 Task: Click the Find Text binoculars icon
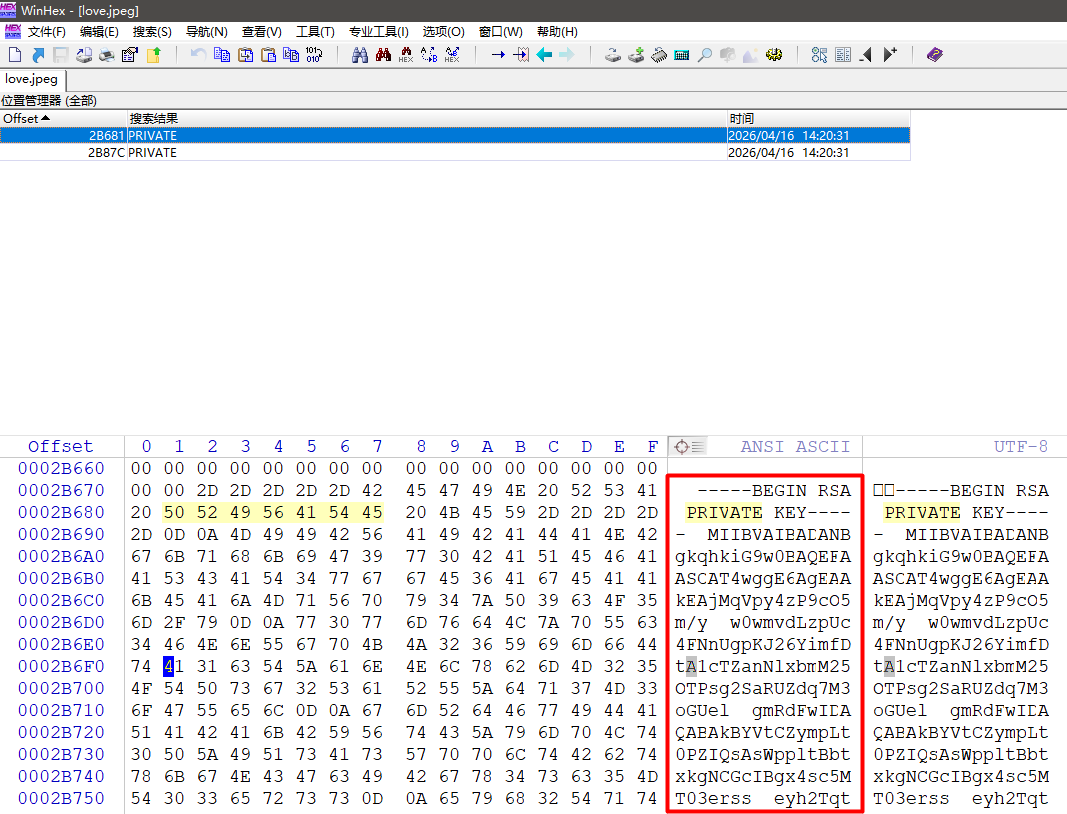click(x=360, y=55)
